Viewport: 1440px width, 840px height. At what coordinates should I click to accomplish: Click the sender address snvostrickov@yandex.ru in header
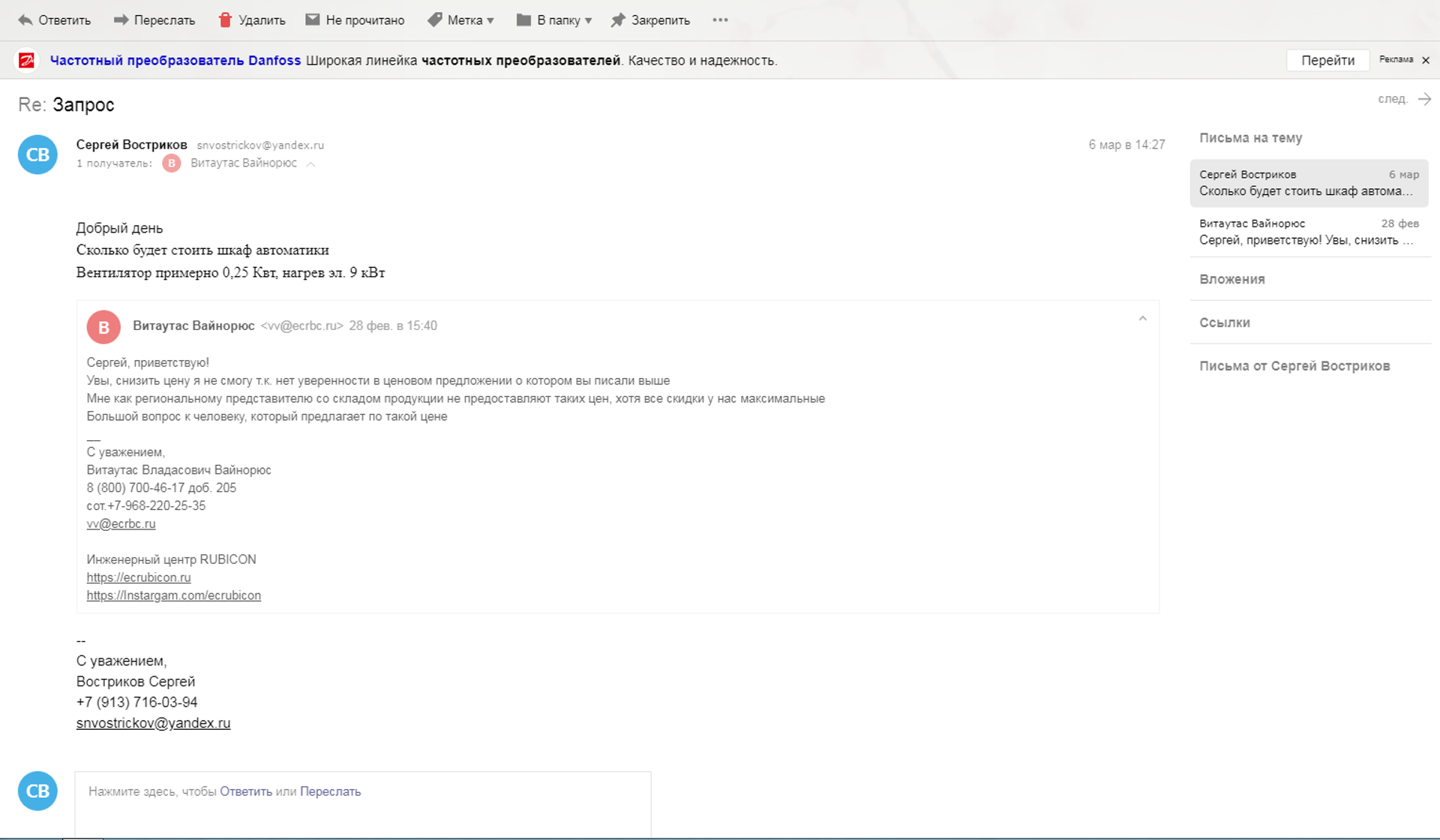[260, 145]
